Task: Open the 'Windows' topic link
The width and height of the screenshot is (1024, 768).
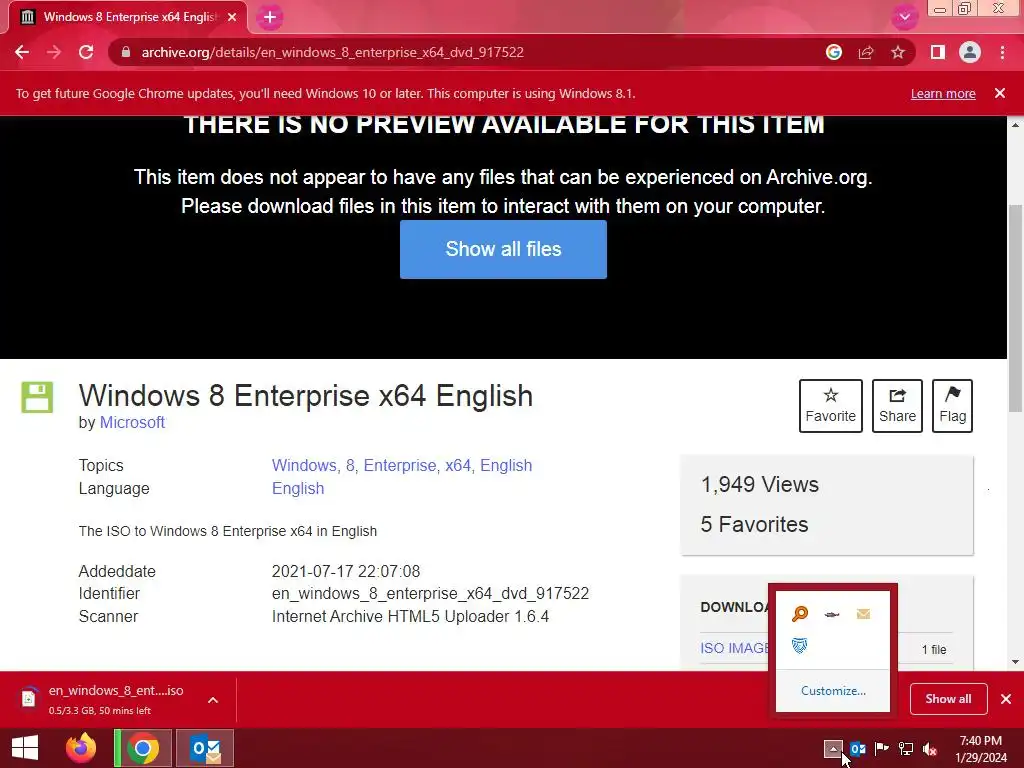Action: [x=304, y=466]
